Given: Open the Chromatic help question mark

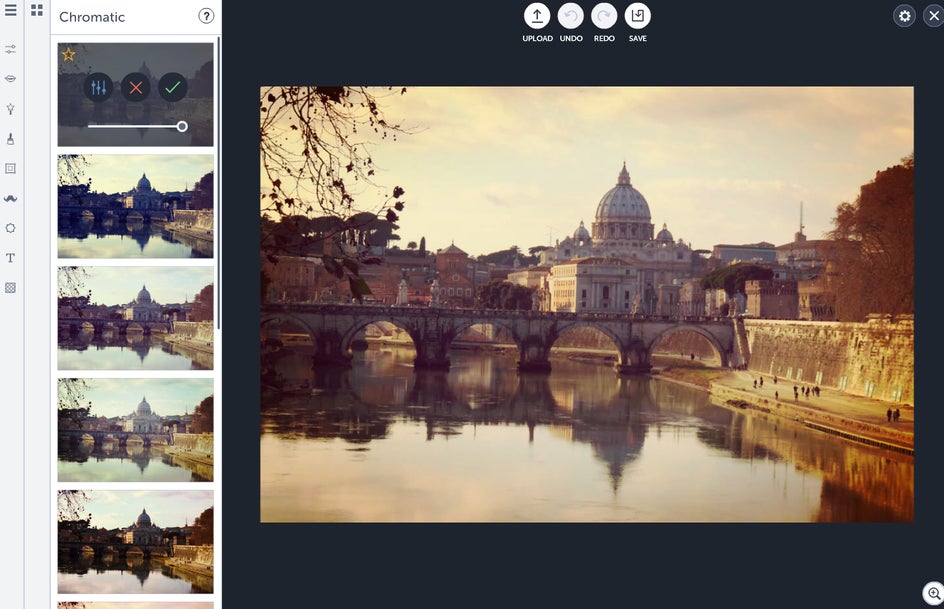Looking at the screenshot, I should (206, 16).
